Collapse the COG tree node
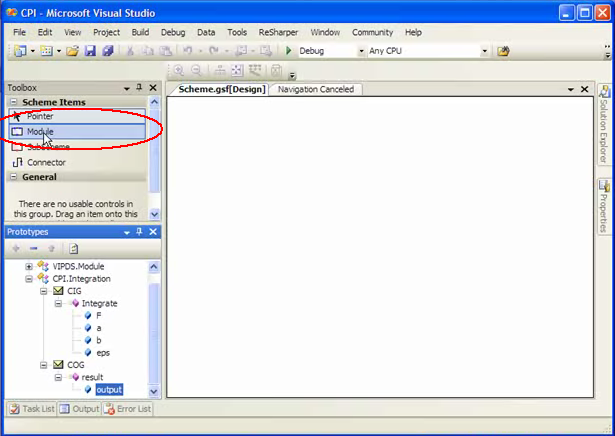This screenshot has height=436, width=615. click(44, 365)
